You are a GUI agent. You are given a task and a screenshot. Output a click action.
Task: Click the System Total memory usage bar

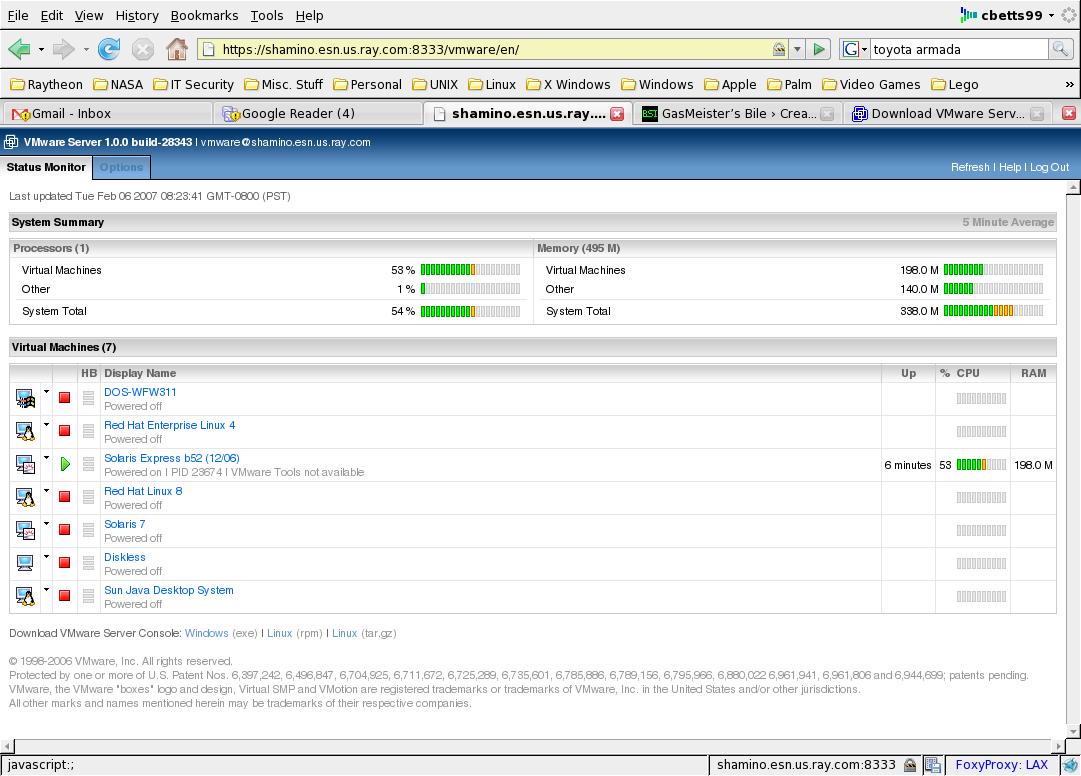pyautogui.click(x=993, y=311)
